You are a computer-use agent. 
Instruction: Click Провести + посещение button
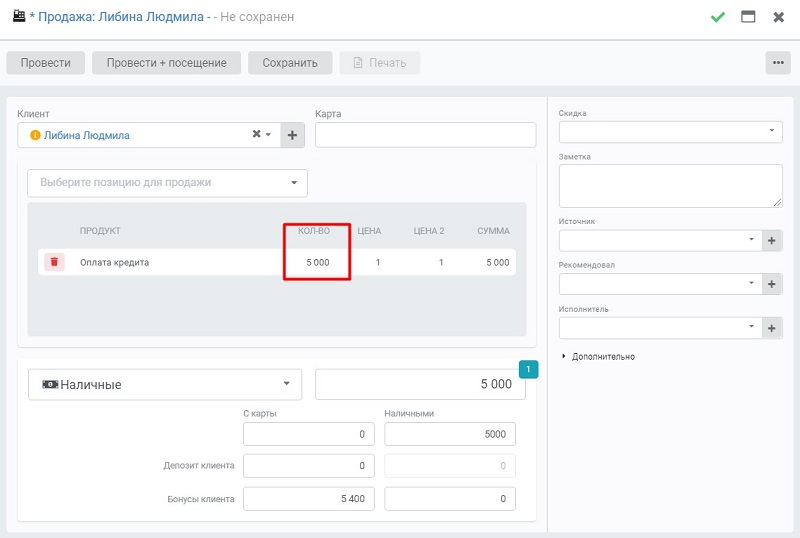point(166,63)
